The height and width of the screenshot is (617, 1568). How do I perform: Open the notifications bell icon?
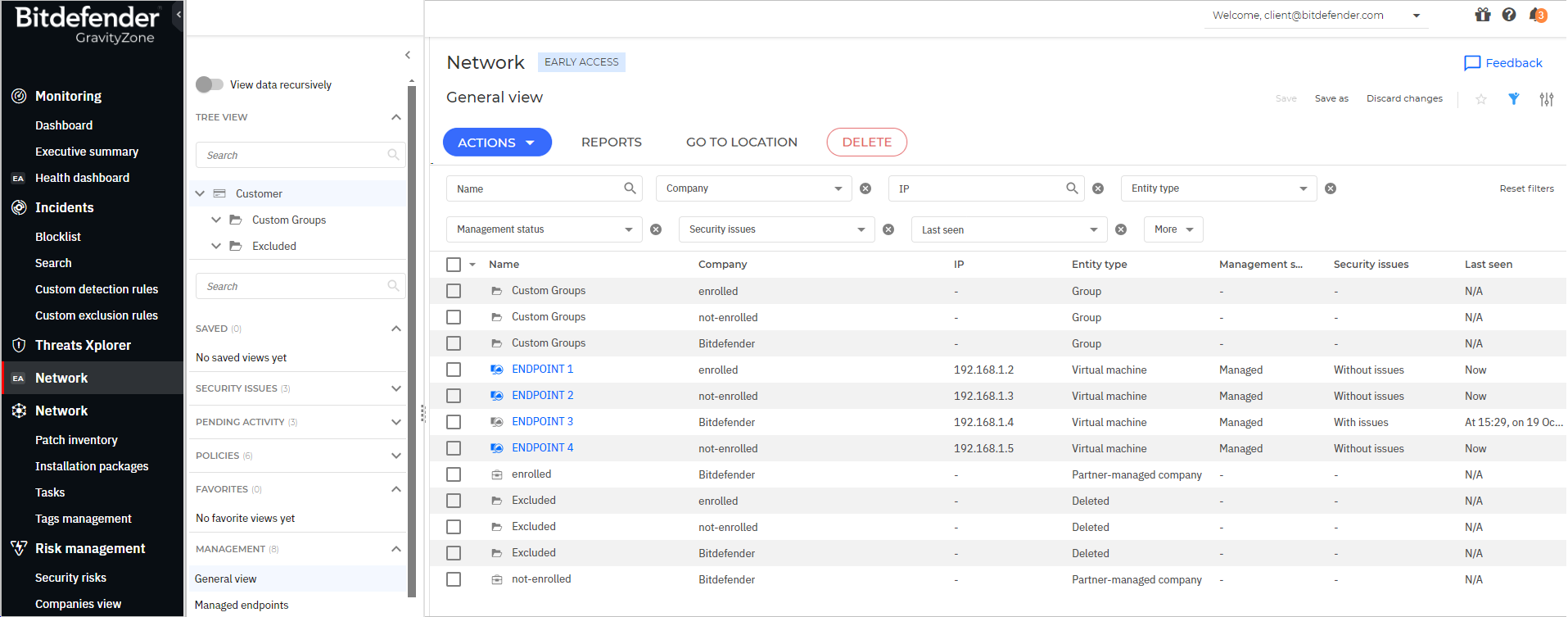[x=1538, y=15]
